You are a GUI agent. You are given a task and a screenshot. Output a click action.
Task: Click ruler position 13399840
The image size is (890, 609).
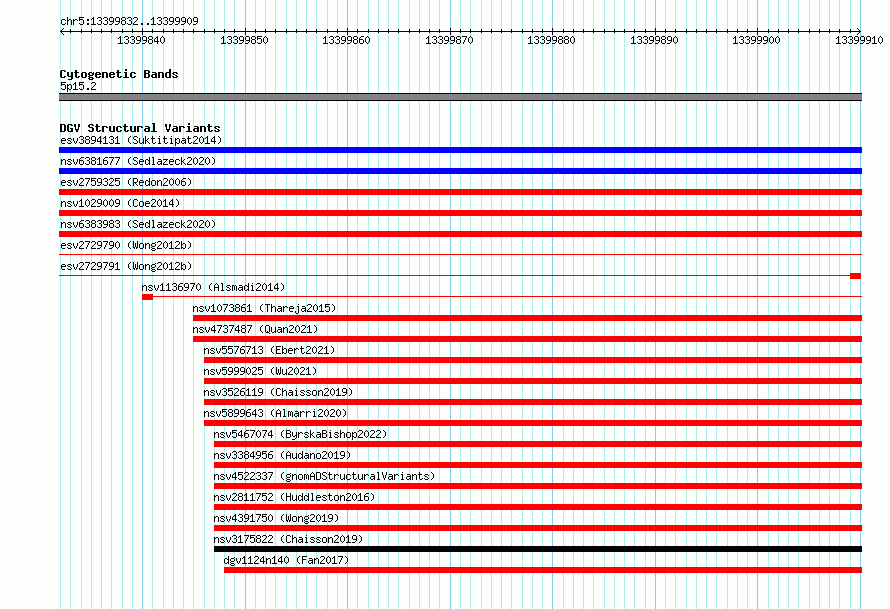tap(141, 40)
